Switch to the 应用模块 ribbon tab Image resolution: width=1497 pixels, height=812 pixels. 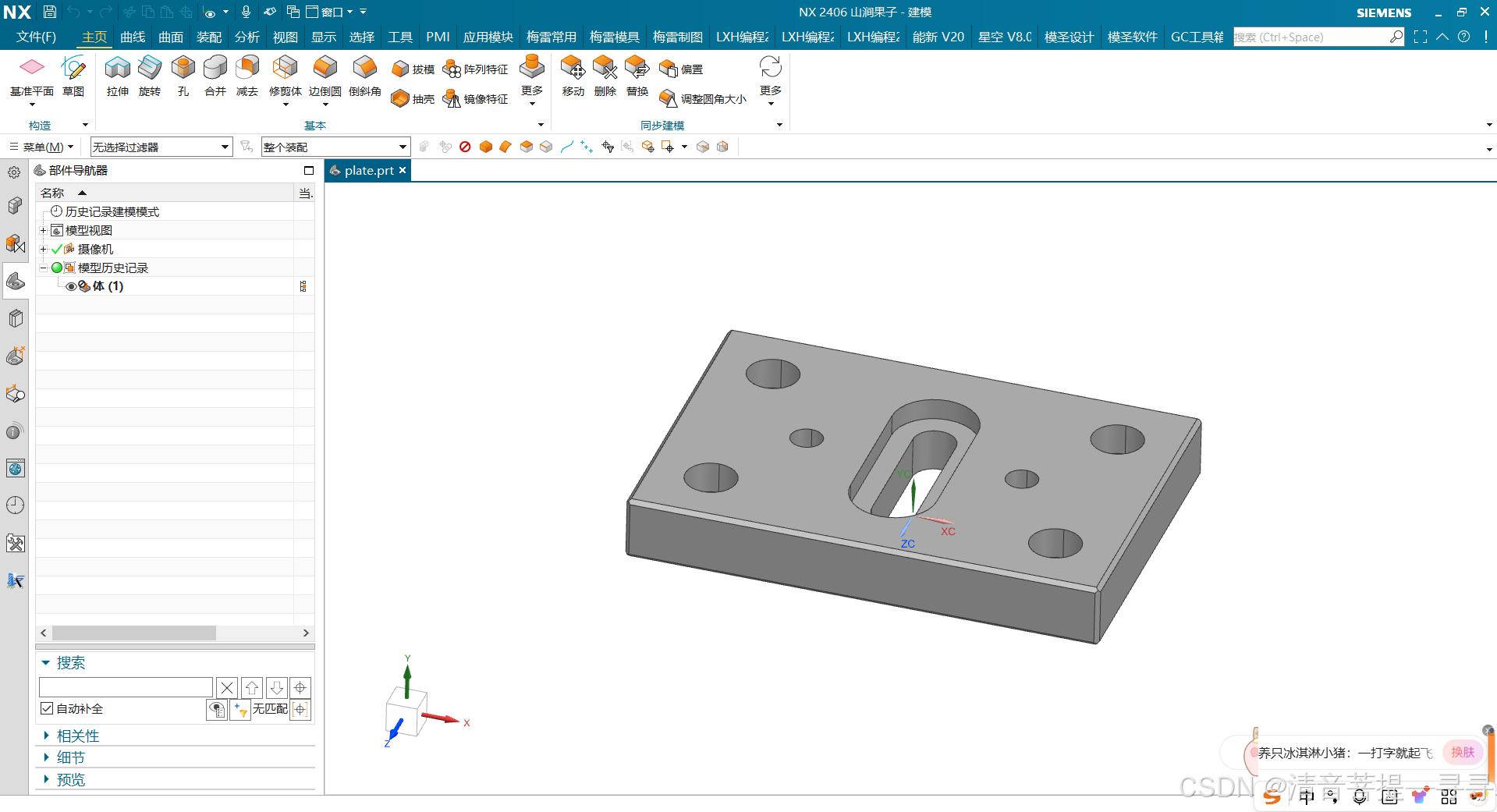coord(488,37)
